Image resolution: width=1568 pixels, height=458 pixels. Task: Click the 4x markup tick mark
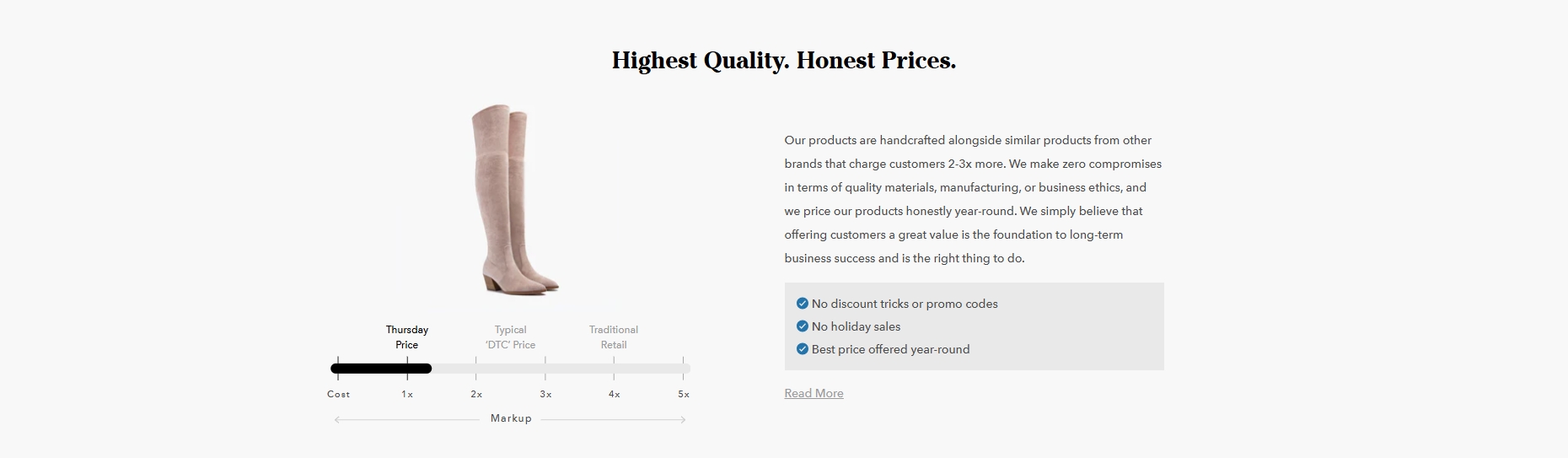coord(614,369)
